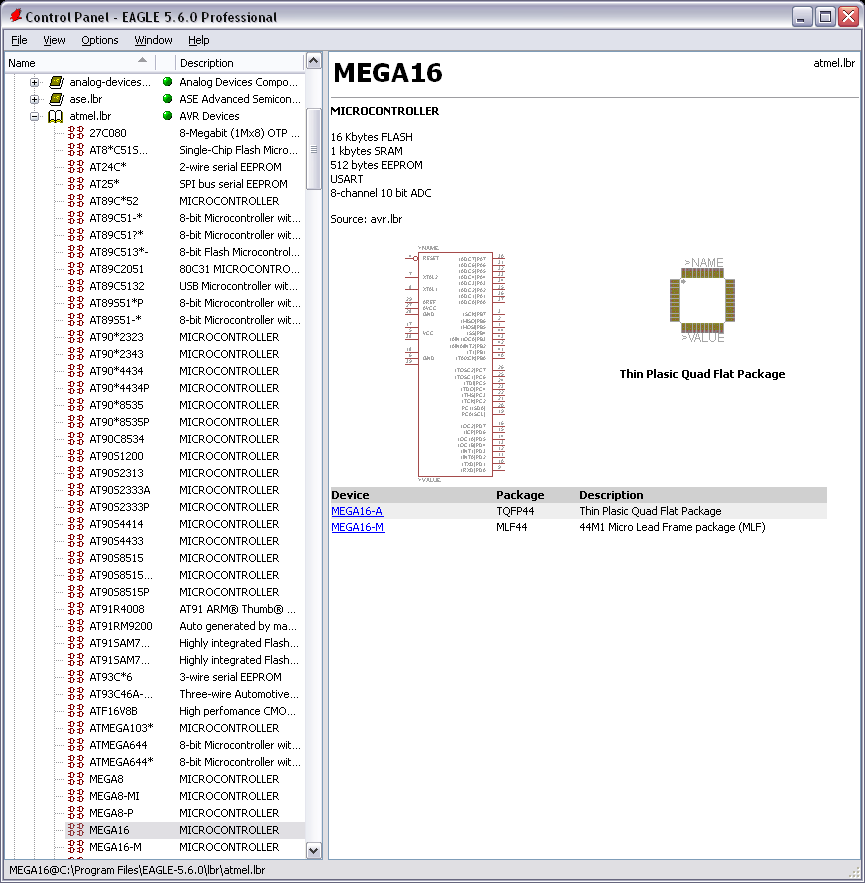Click the device icon beside AT90S2313
865x883 pixels.
(75, 473)
